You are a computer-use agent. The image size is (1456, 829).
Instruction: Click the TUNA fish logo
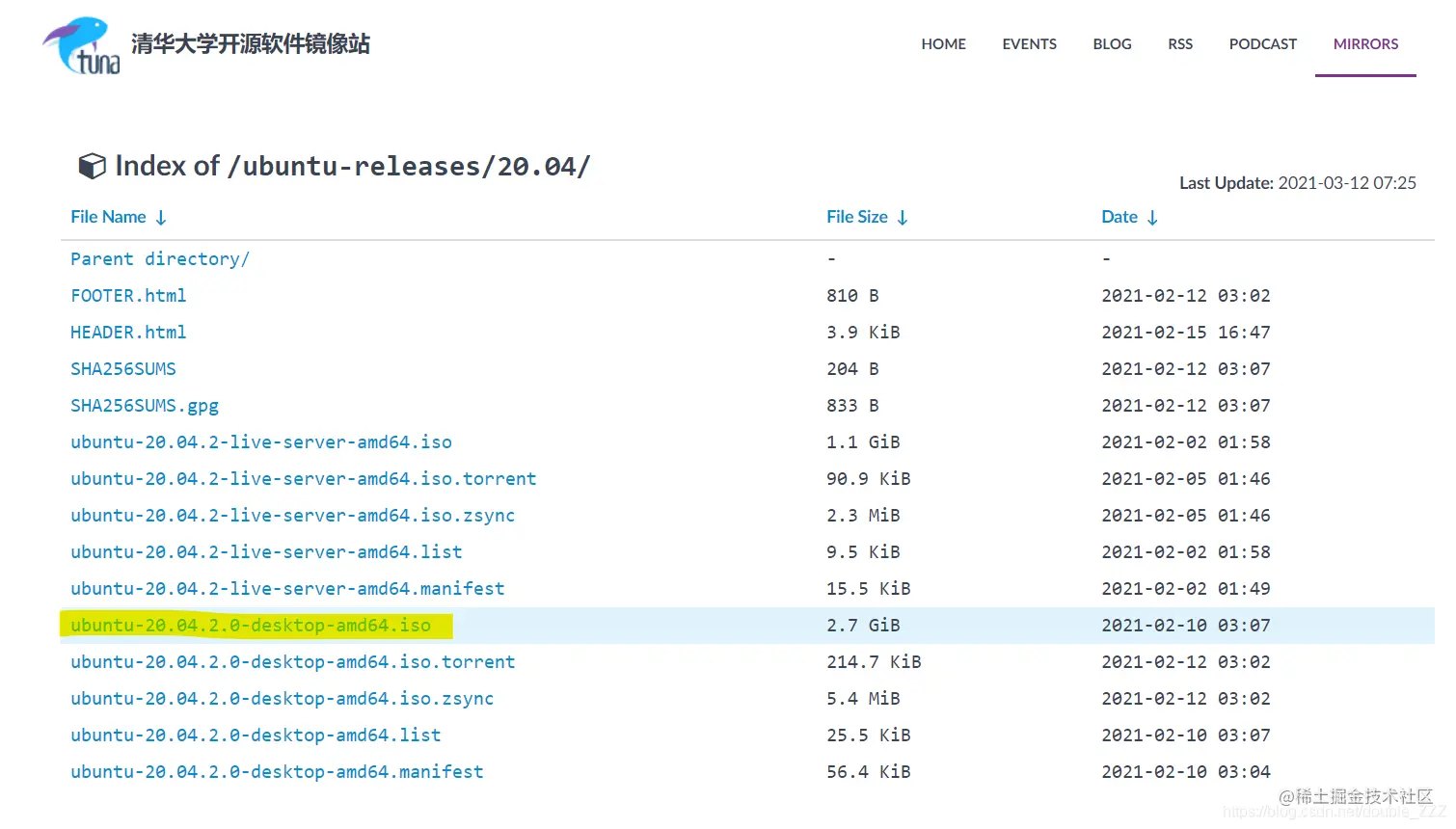[x=82, y=45]
